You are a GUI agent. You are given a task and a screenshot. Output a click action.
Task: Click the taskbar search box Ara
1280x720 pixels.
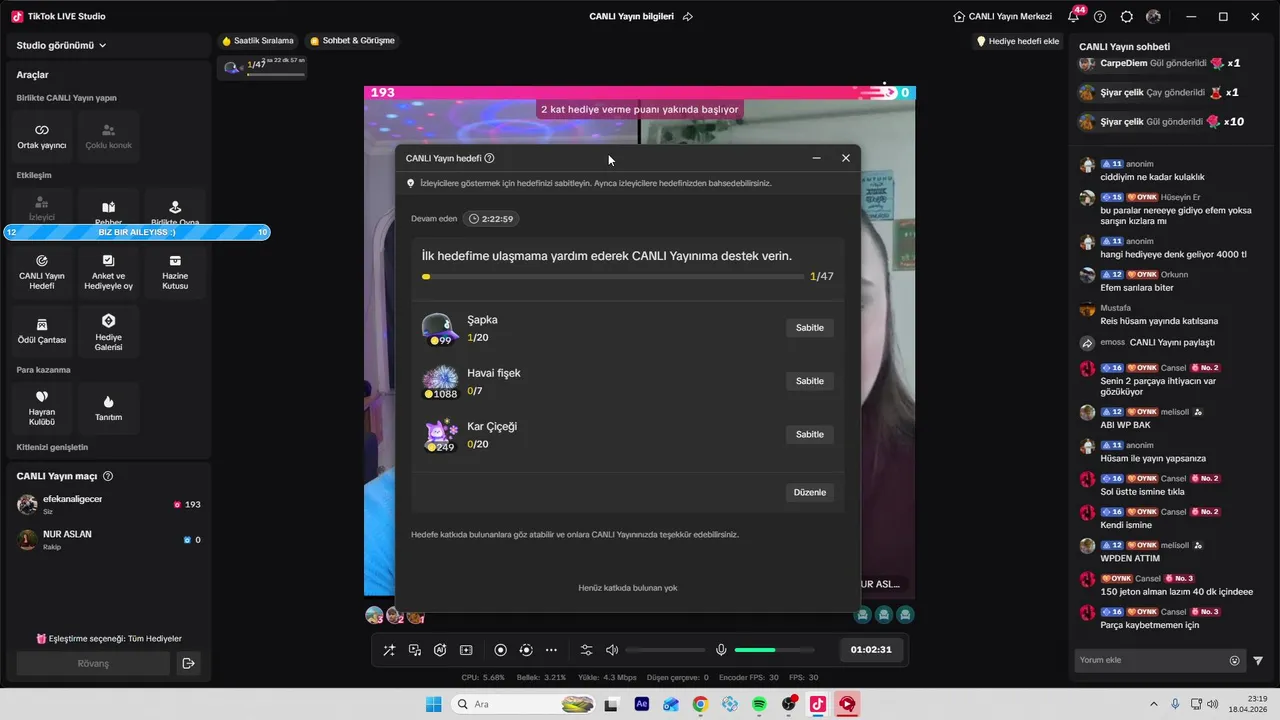coord(523,704)
